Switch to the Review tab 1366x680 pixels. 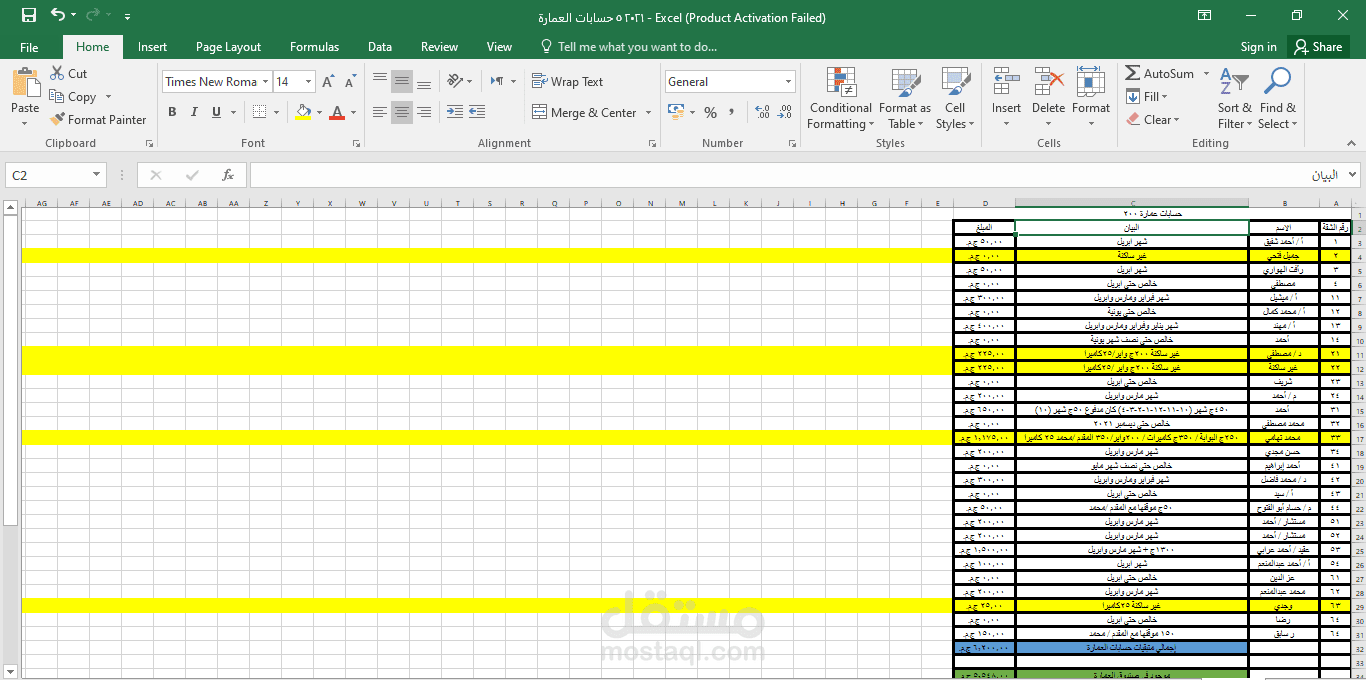point(439,47)
